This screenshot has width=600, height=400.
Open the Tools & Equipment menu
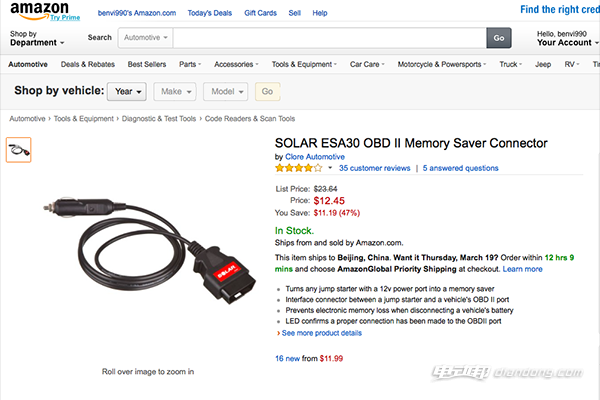pos(303,64)
